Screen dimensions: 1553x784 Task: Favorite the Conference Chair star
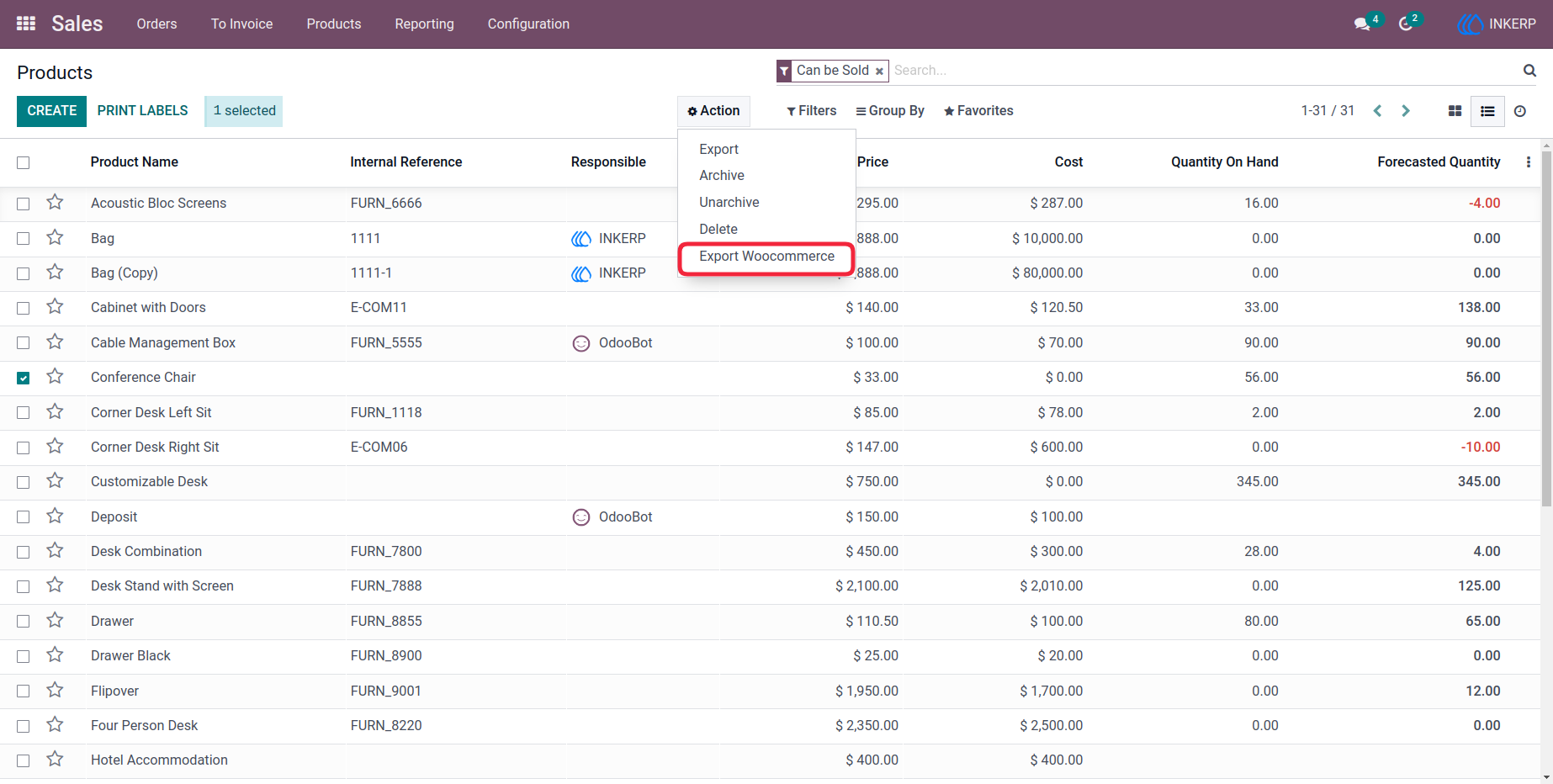pos(55,376)
